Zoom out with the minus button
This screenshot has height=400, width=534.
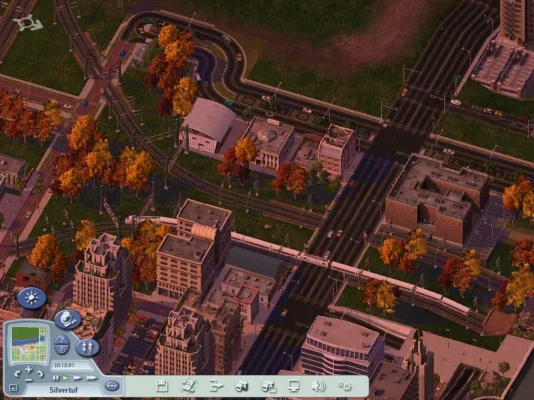point(29,380)
